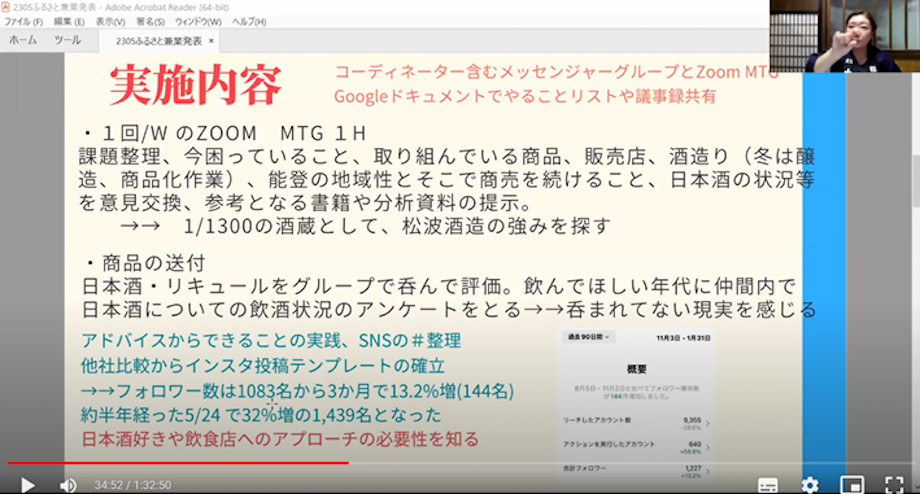Click the 概要 title in insights image
Viewport: 920px width, 494px height.
coord(637,369)
